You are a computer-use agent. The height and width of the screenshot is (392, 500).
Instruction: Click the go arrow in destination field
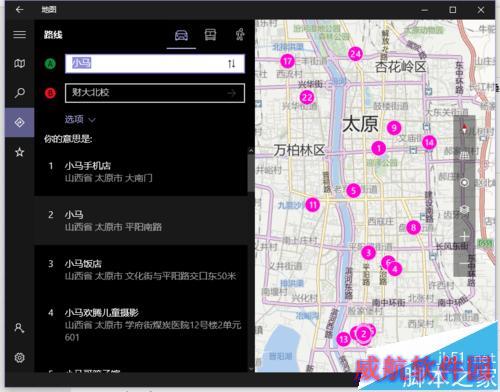coord(232,93)
